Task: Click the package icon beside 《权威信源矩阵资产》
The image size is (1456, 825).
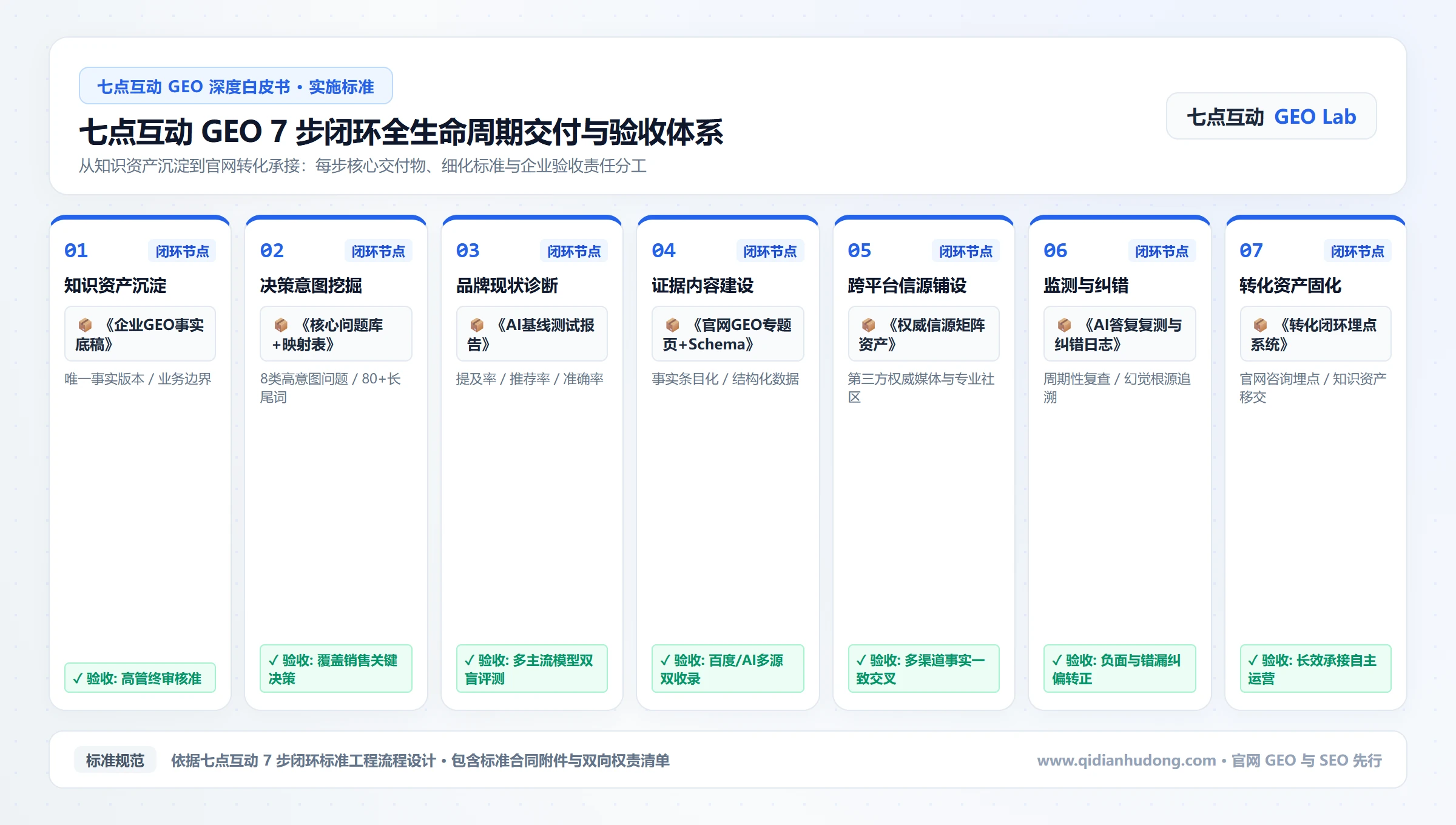Action: (868, 325)
